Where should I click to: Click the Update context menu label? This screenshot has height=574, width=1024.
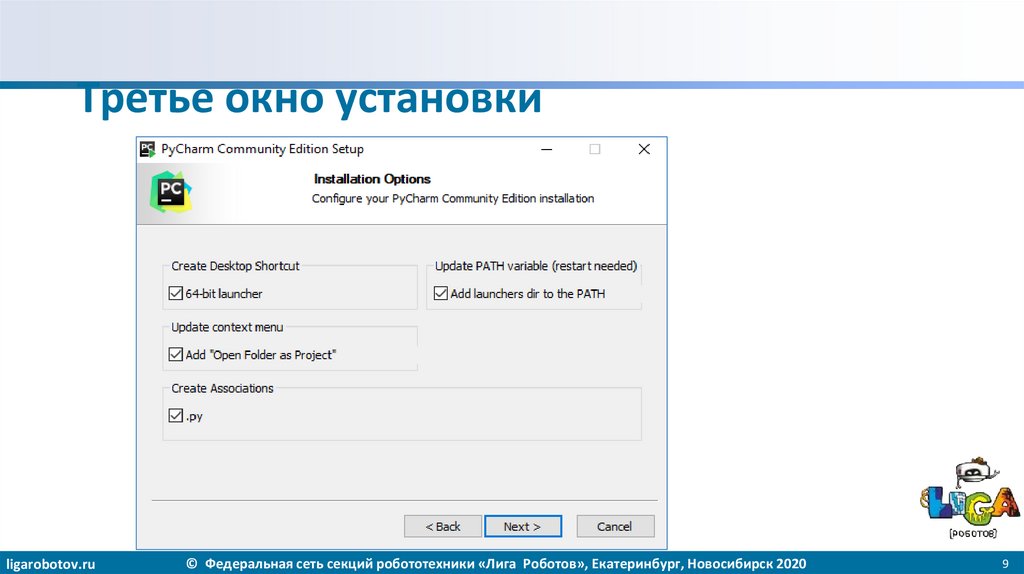(x=227, y=327)
